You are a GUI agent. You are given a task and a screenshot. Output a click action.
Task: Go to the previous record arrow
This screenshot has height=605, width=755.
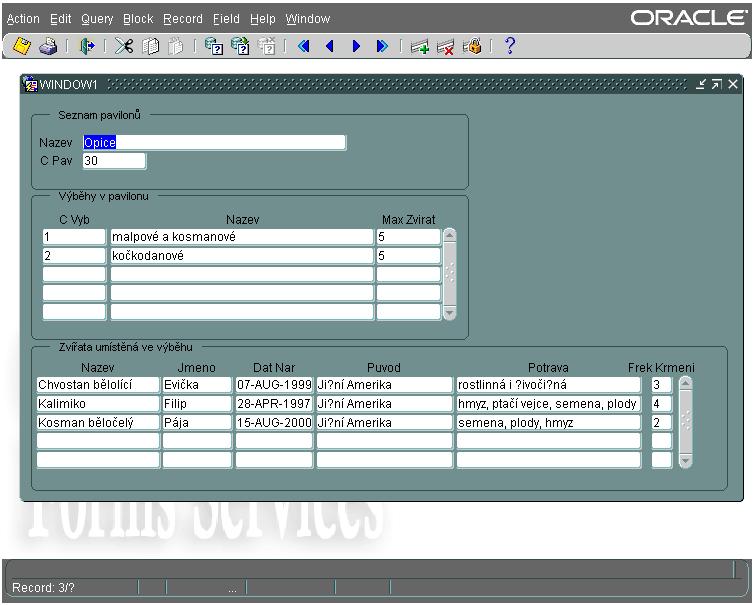(x=329, y=46)
